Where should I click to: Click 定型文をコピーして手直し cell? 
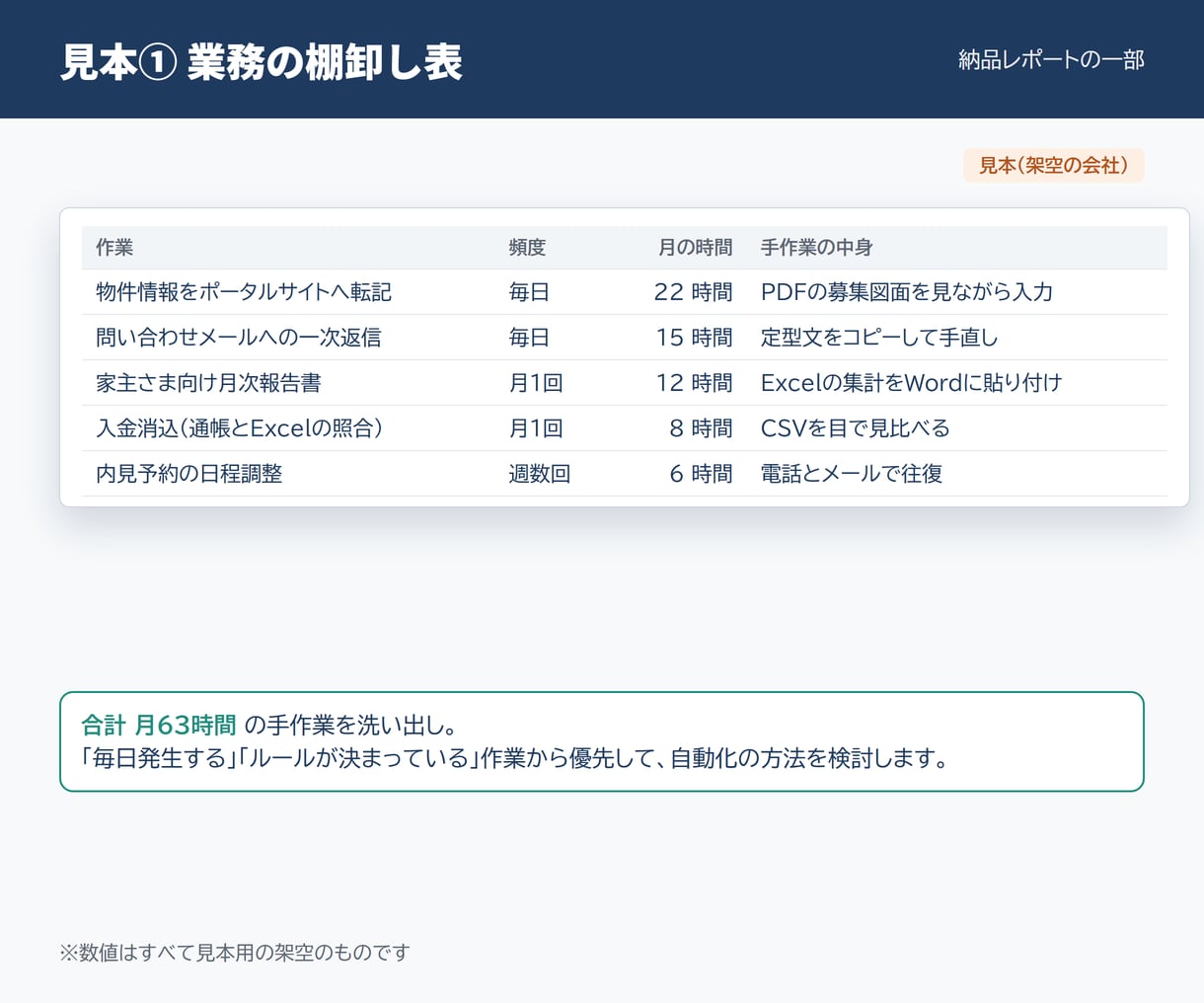pos(879,338)
